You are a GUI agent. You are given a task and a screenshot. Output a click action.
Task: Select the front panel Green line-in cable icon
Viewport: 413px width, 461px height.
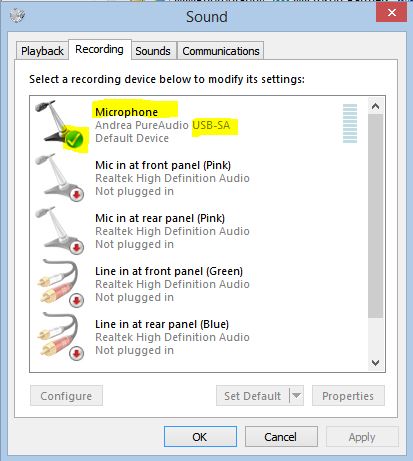pyautogui.click(x=59, y=283)
